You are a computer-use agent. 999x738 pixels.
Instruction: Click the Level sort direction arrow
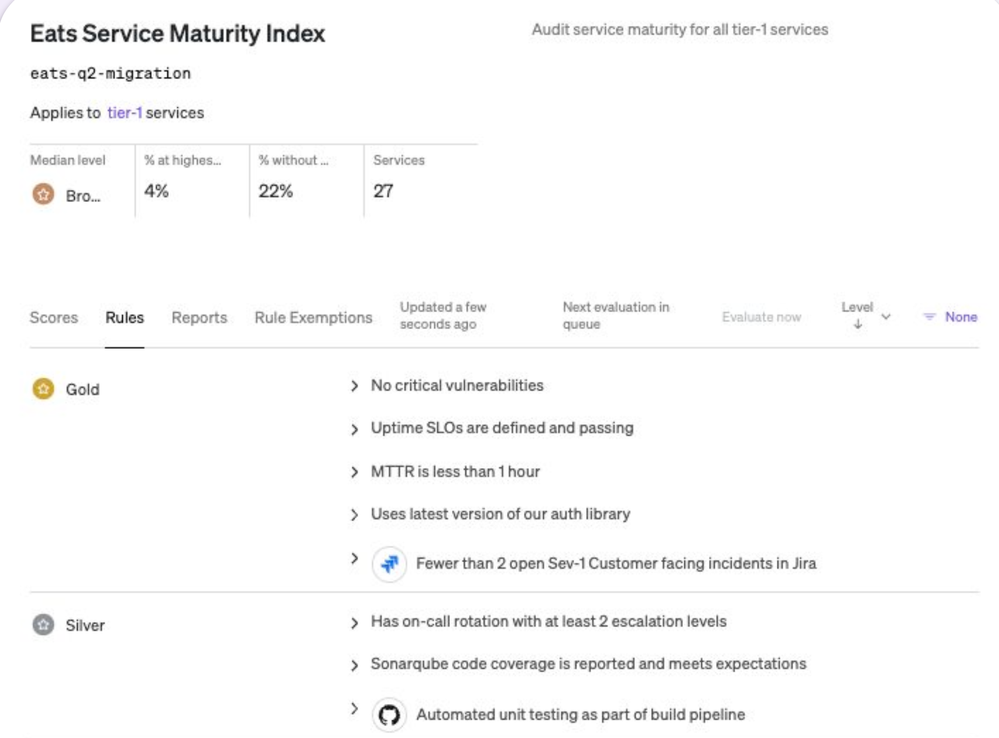(857, 325)
